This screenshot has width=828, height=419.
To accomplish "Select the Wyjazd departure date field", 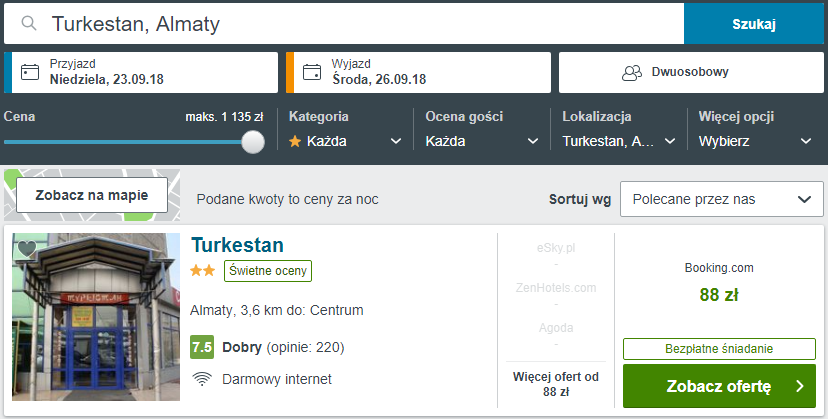I will (418, 72).
